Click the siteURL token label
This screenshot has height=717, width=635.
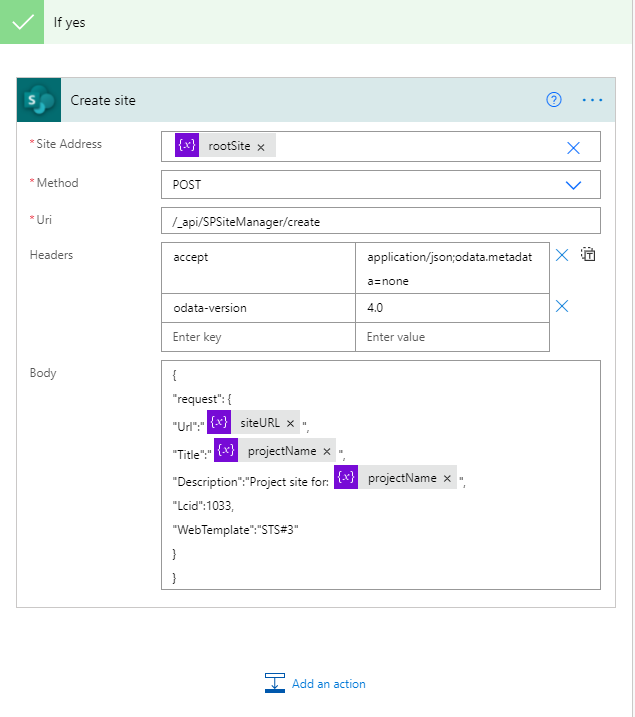click(260, 423)
